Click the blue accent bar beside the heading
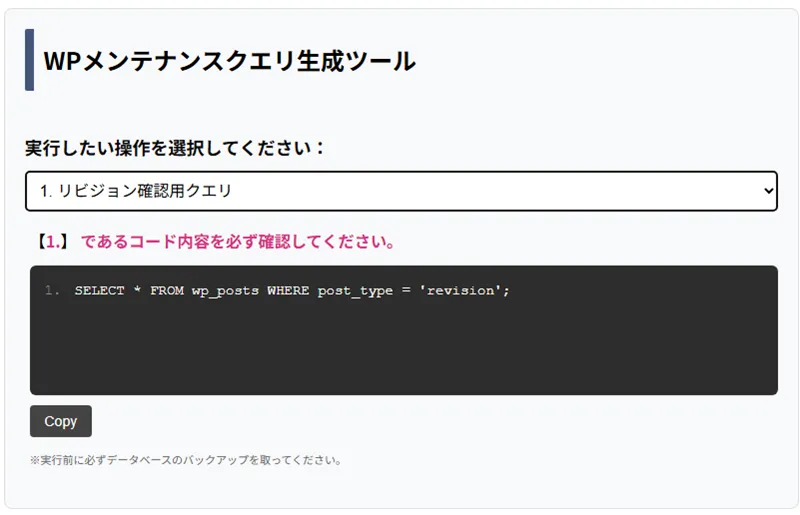The height and width of the screenshot is (515, 800). 29,60
